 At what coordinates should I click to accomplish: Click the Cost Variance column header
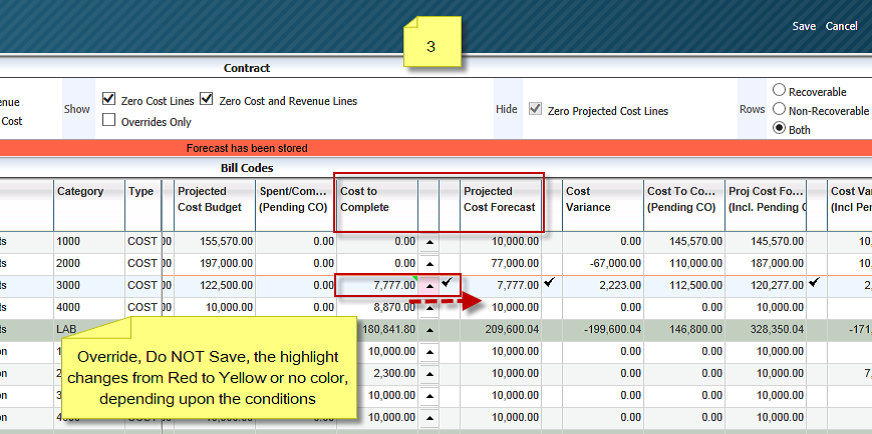click(603, 205)
